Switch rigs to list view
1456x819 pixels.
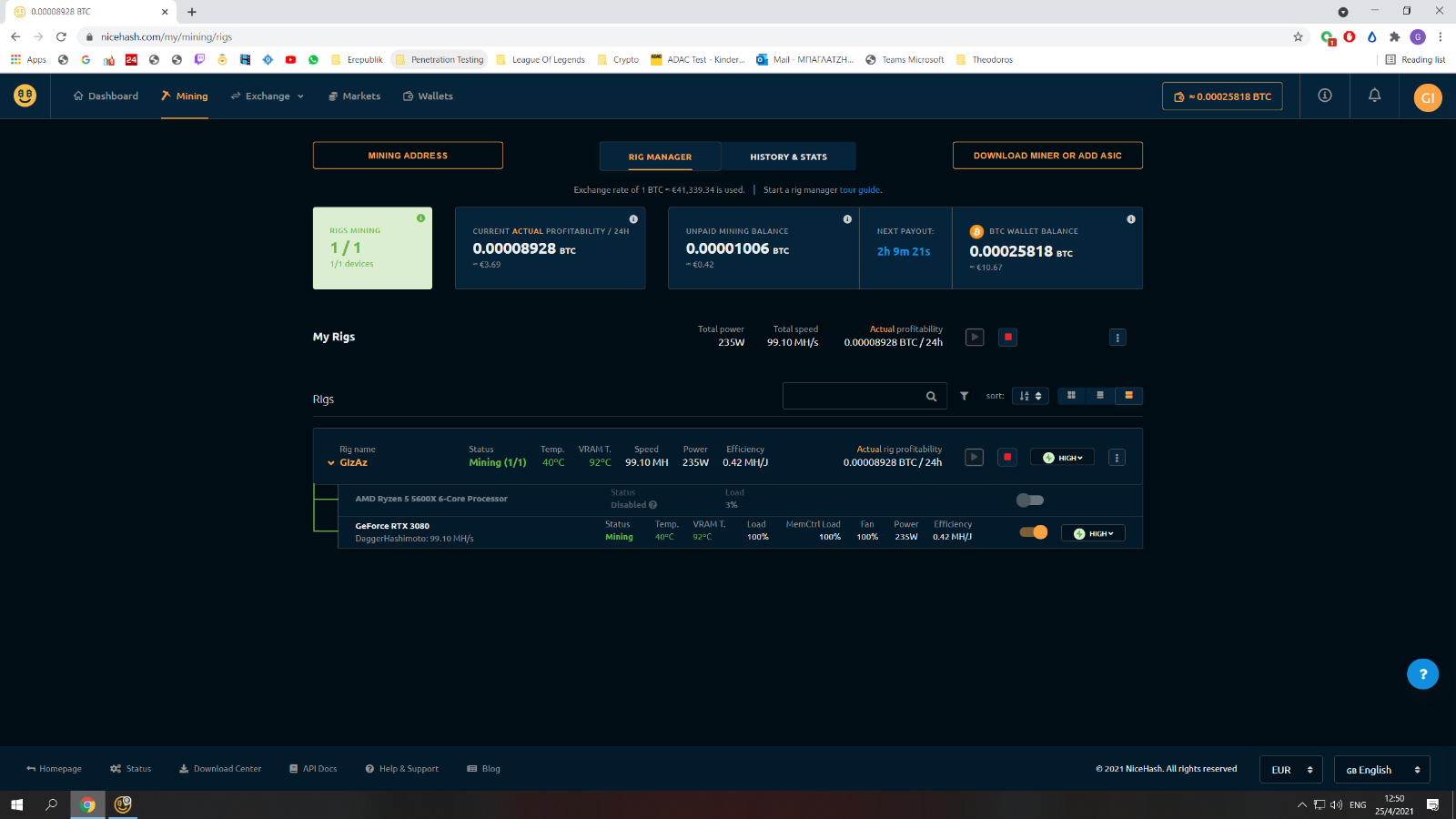pyautogui.click(x=1100, y=396)
